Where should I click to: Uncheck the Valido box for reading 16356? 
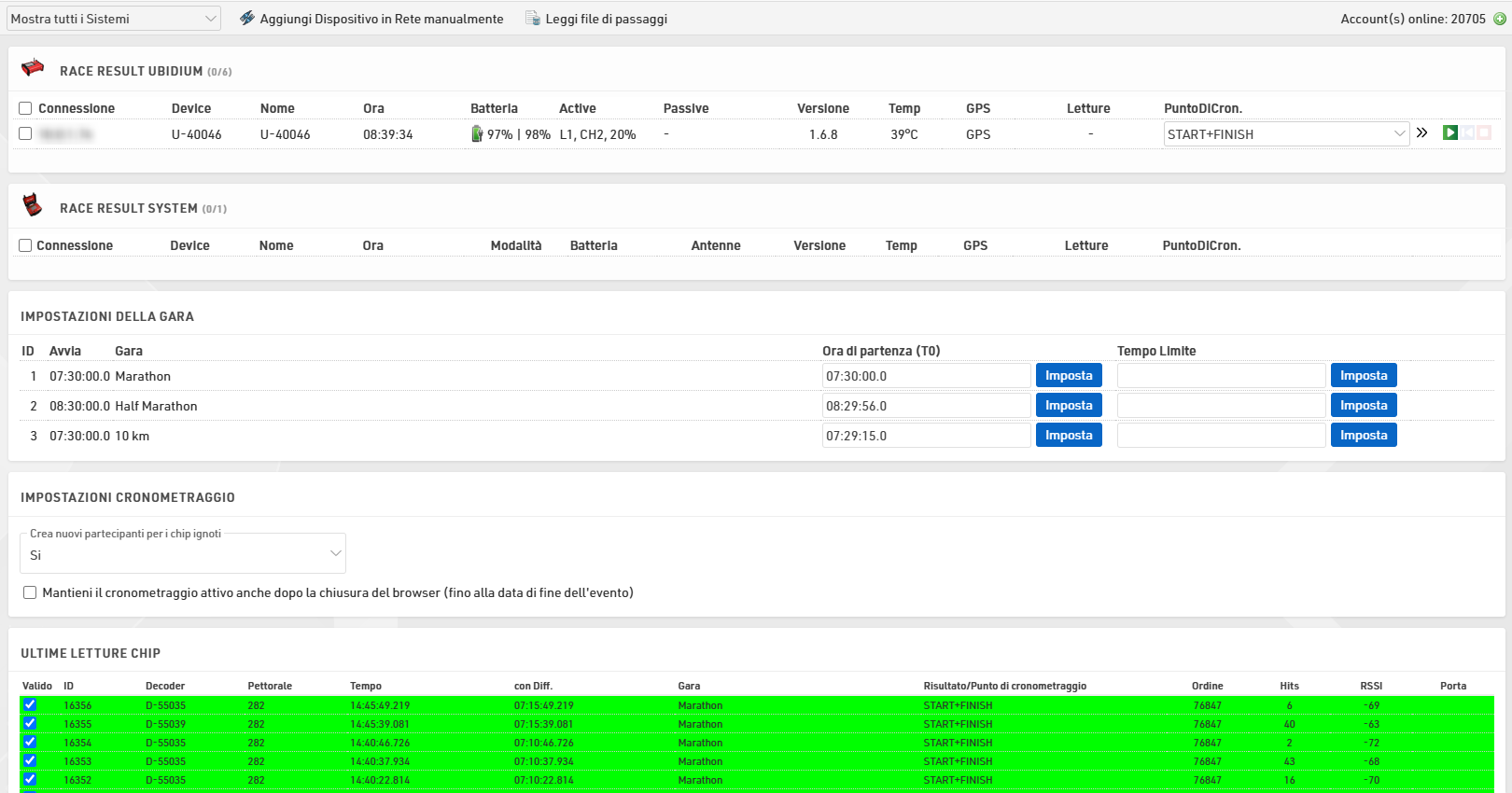30,705
